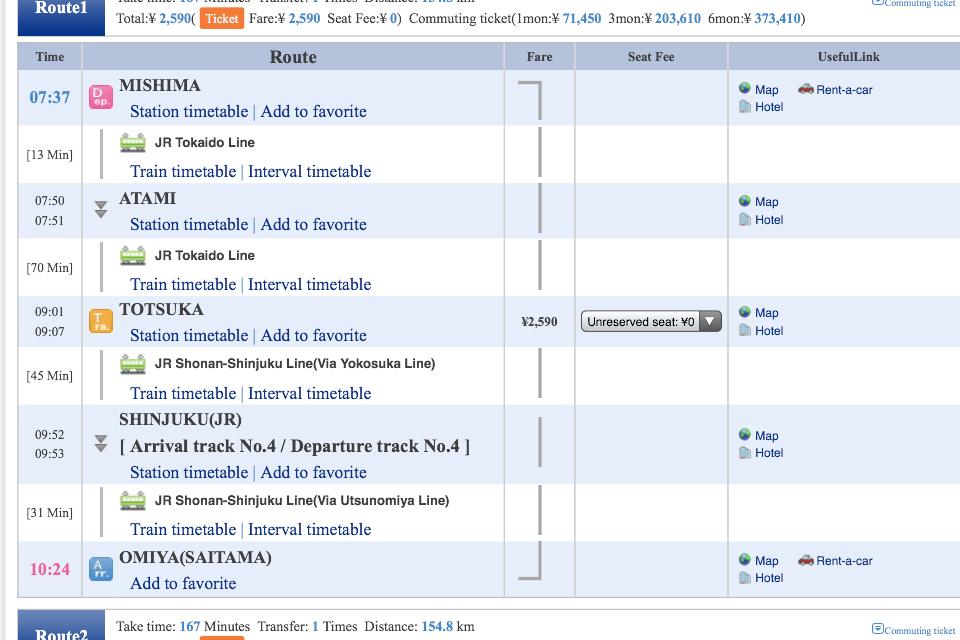Open the Unreserved seat ¥0 dropdown

[651, 322]
